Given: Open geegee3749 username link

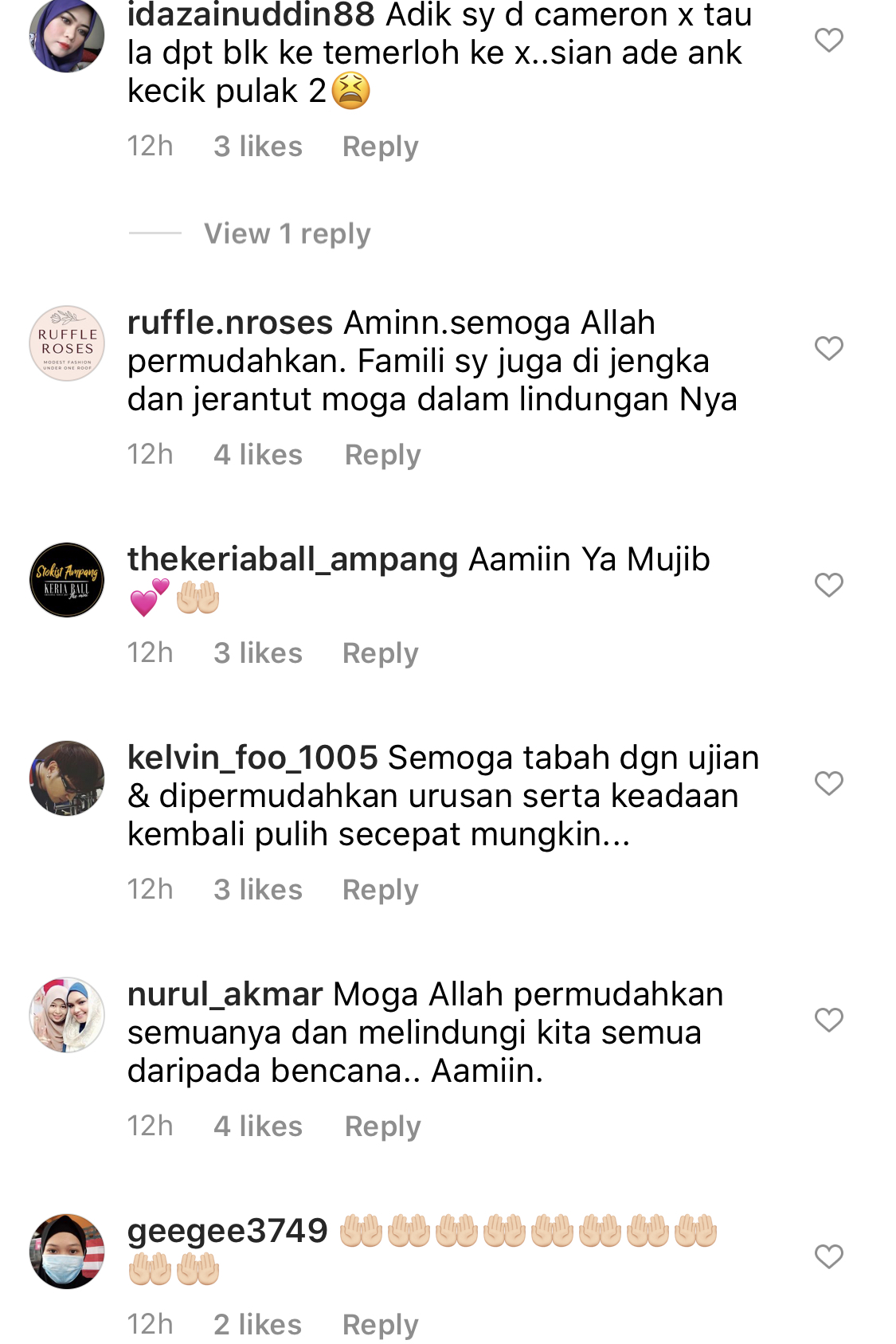Looking at the screenshot, I should [228, 1232].
